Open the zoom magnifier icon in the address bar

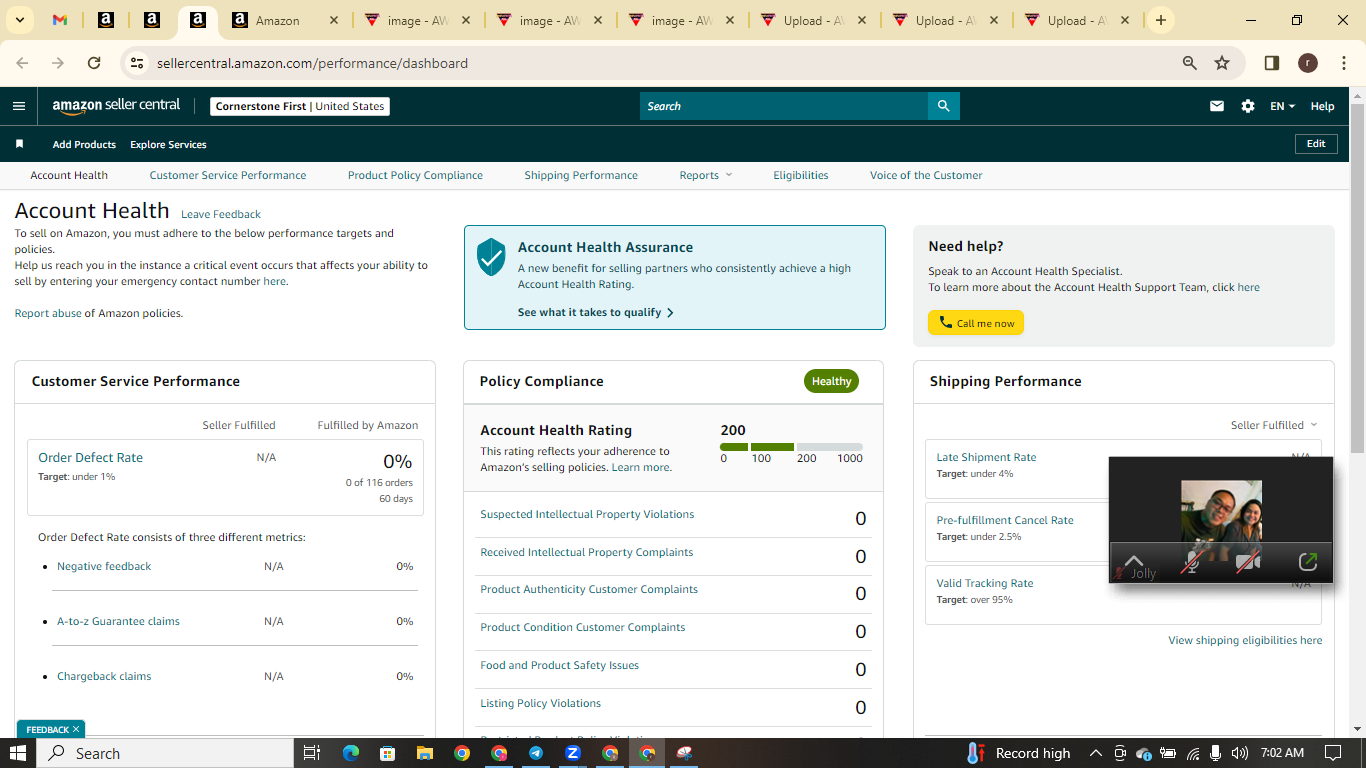tap(1190, 63)
